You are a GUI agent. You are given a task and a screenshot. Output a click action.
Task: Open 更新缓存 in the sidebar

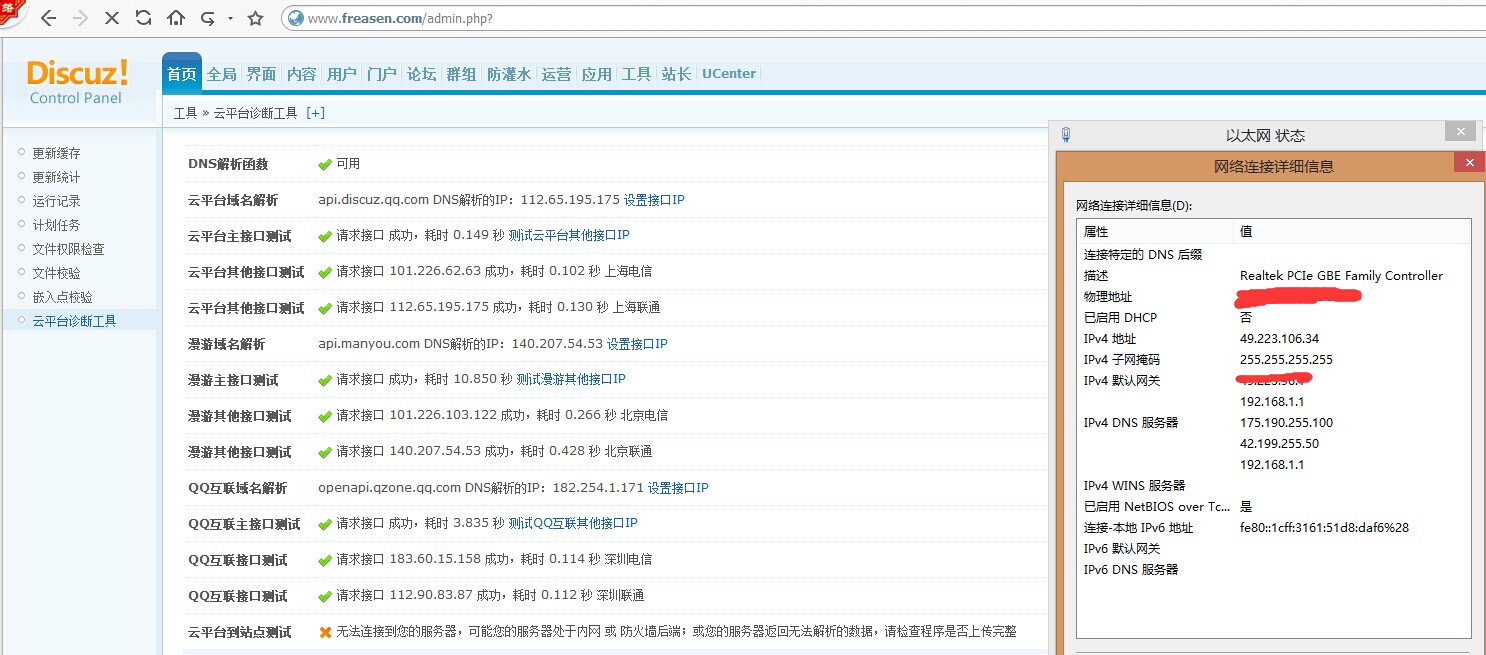[56, 153]
